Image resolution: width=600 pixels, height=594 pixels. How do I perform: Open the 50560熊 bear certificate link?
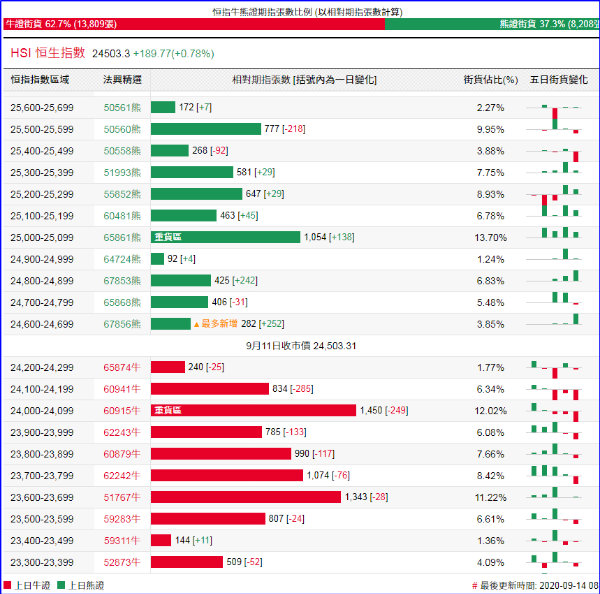pos(122,129)
